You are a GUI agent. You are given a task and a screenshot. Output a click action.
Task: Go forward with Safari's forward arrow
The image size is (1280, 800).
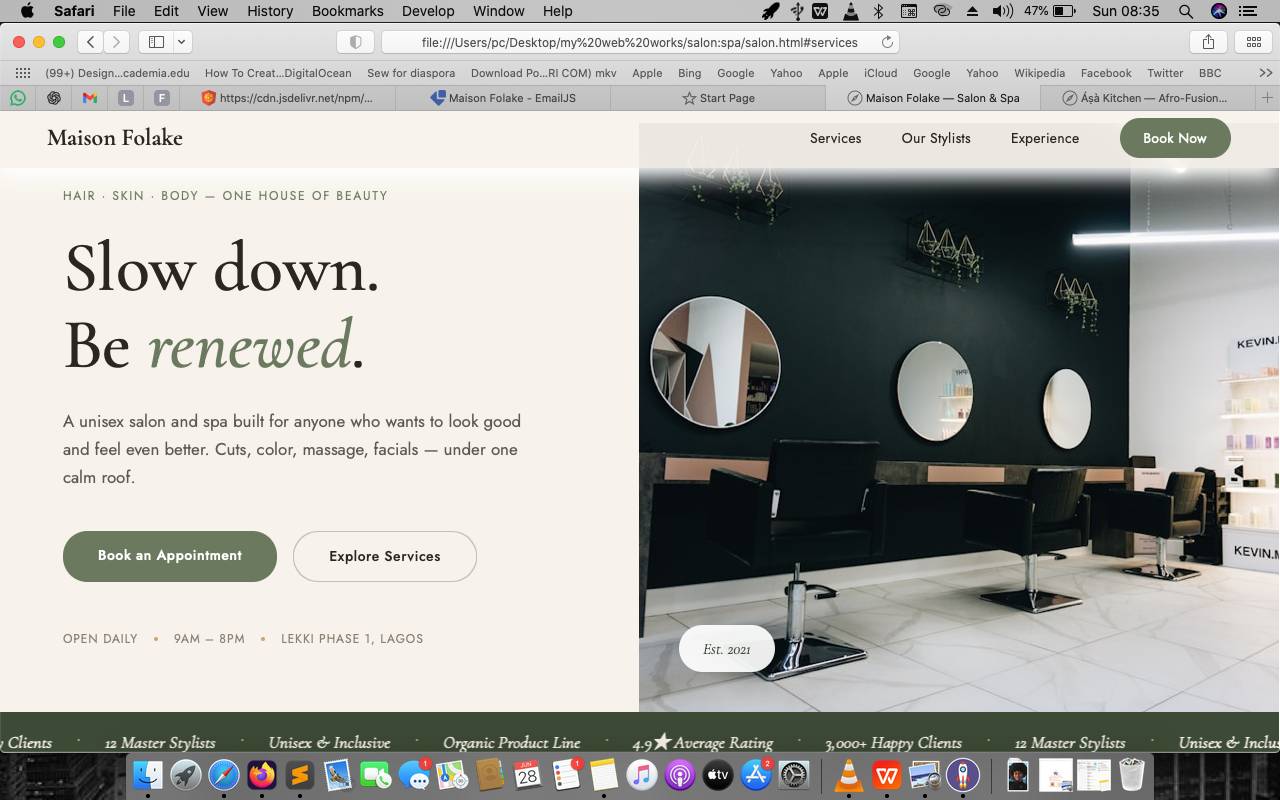116,42
